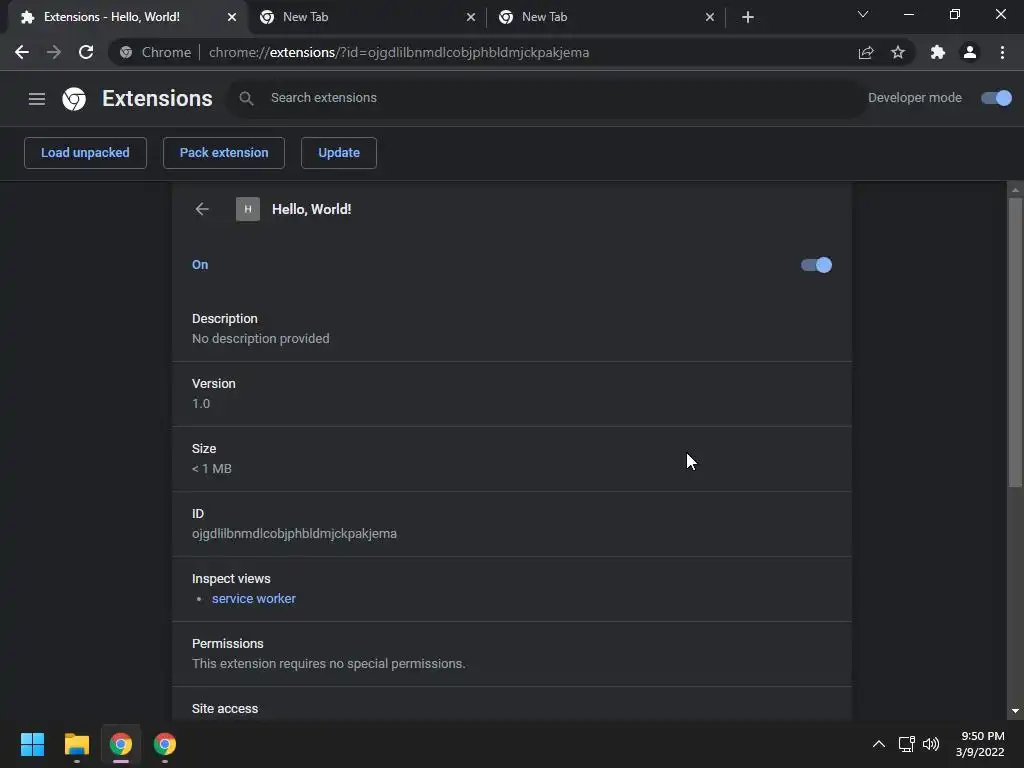Click the volume speaker icon
Viewport: 1024px width, 768px height.
coord(931,744)
